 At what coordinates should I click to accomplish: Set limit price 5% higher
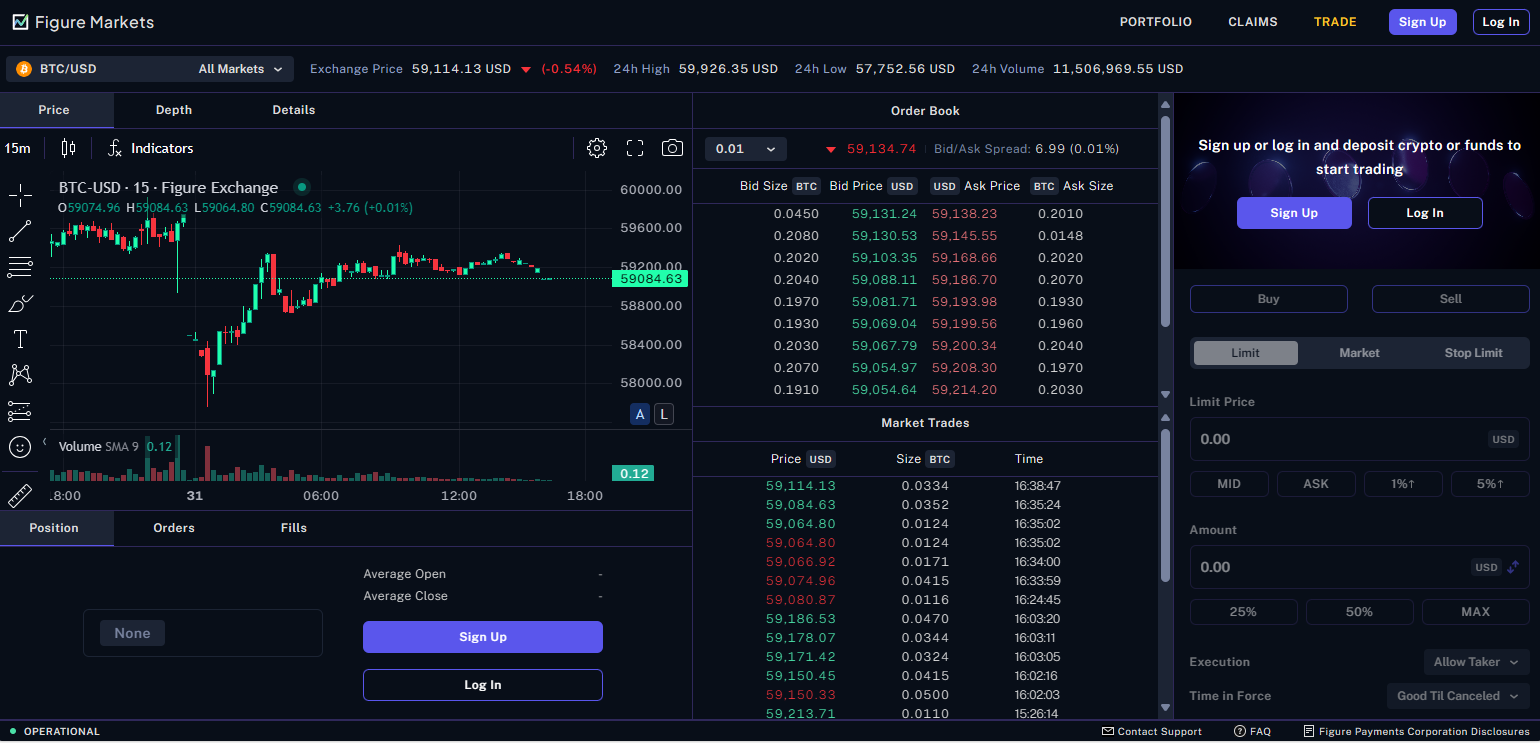(x=1490, y=484)
